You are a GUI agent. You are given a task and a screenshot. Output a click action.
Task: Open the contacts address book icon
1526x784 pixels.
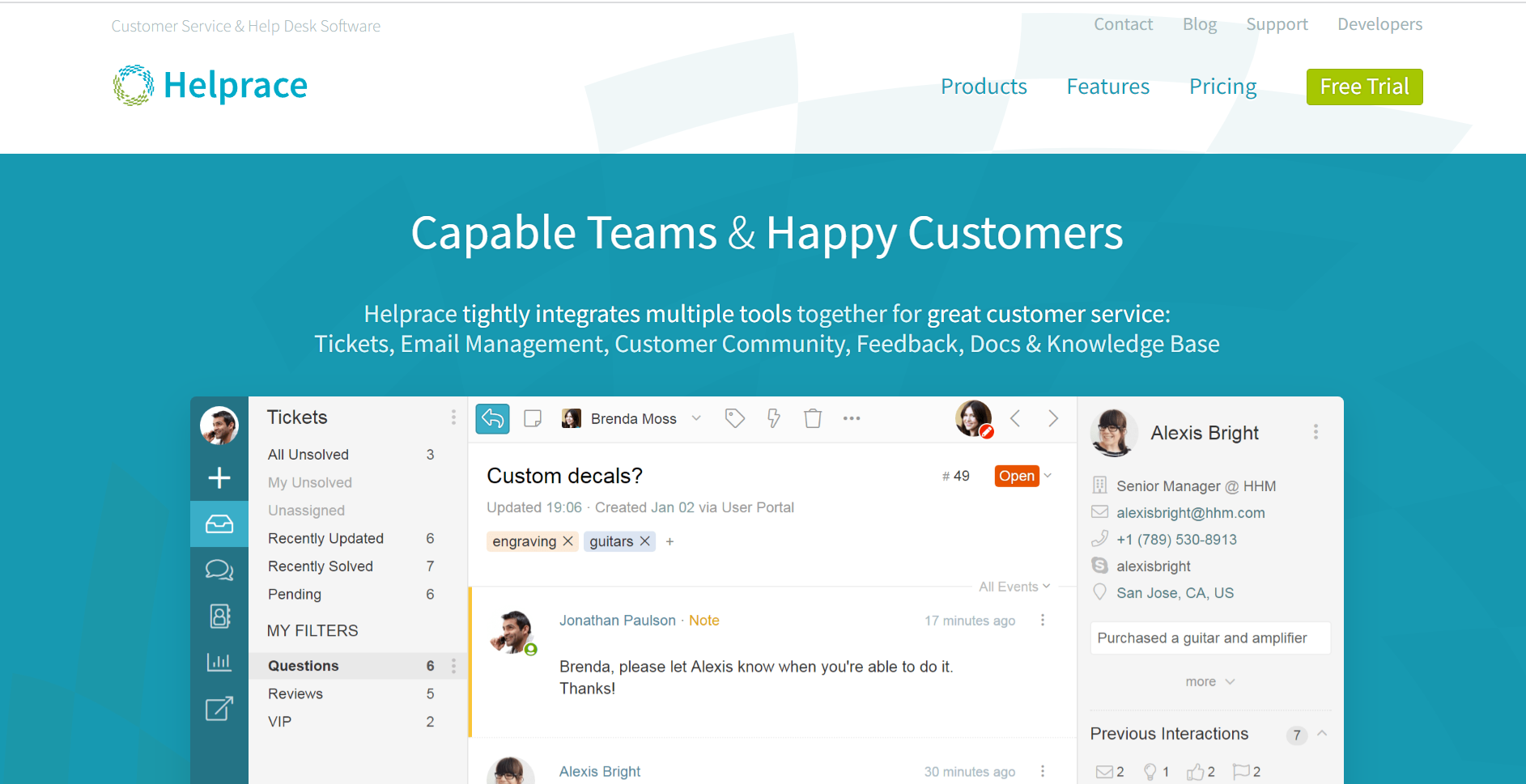[220, 617]
